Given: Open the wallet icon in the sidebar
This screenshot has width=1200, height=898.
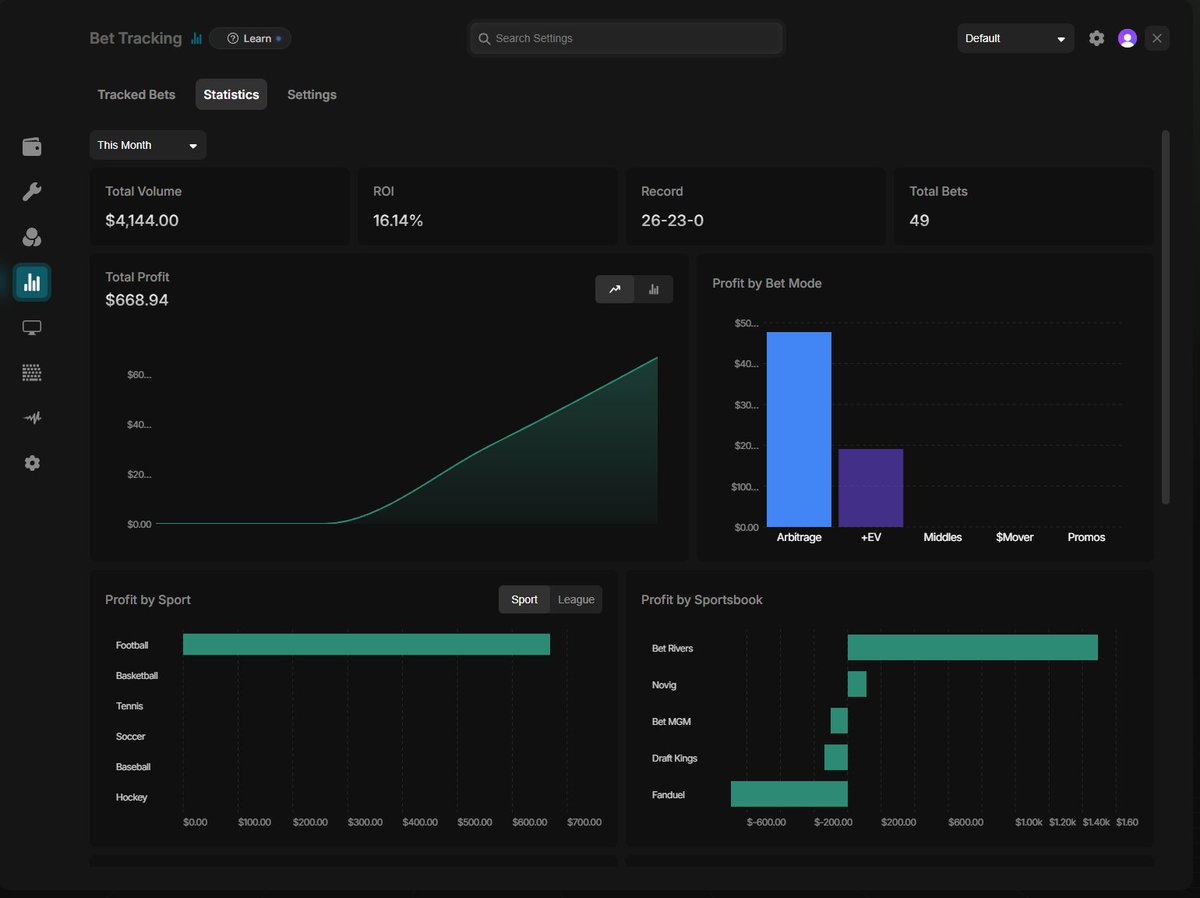Looking at the screenshot, I should pyautogui.click(x=32, y=147).
